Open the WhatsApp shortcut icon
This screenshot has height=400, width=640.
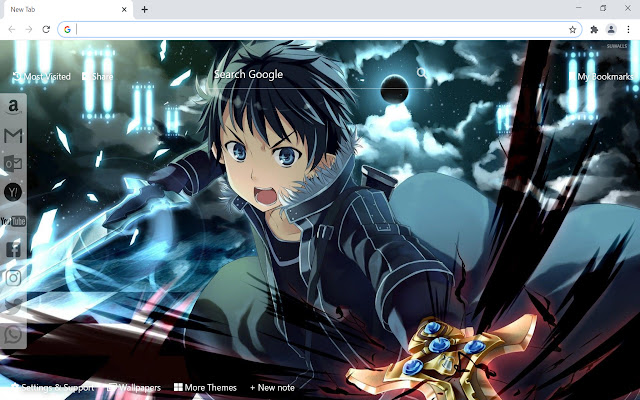coord(13,335)
